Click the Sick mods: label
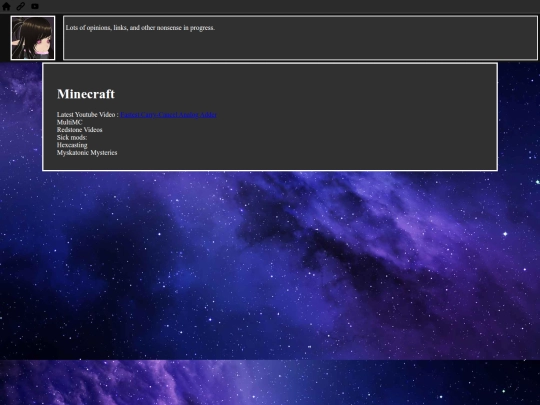This screenshot has width=540, height=405. coord(72,137)
